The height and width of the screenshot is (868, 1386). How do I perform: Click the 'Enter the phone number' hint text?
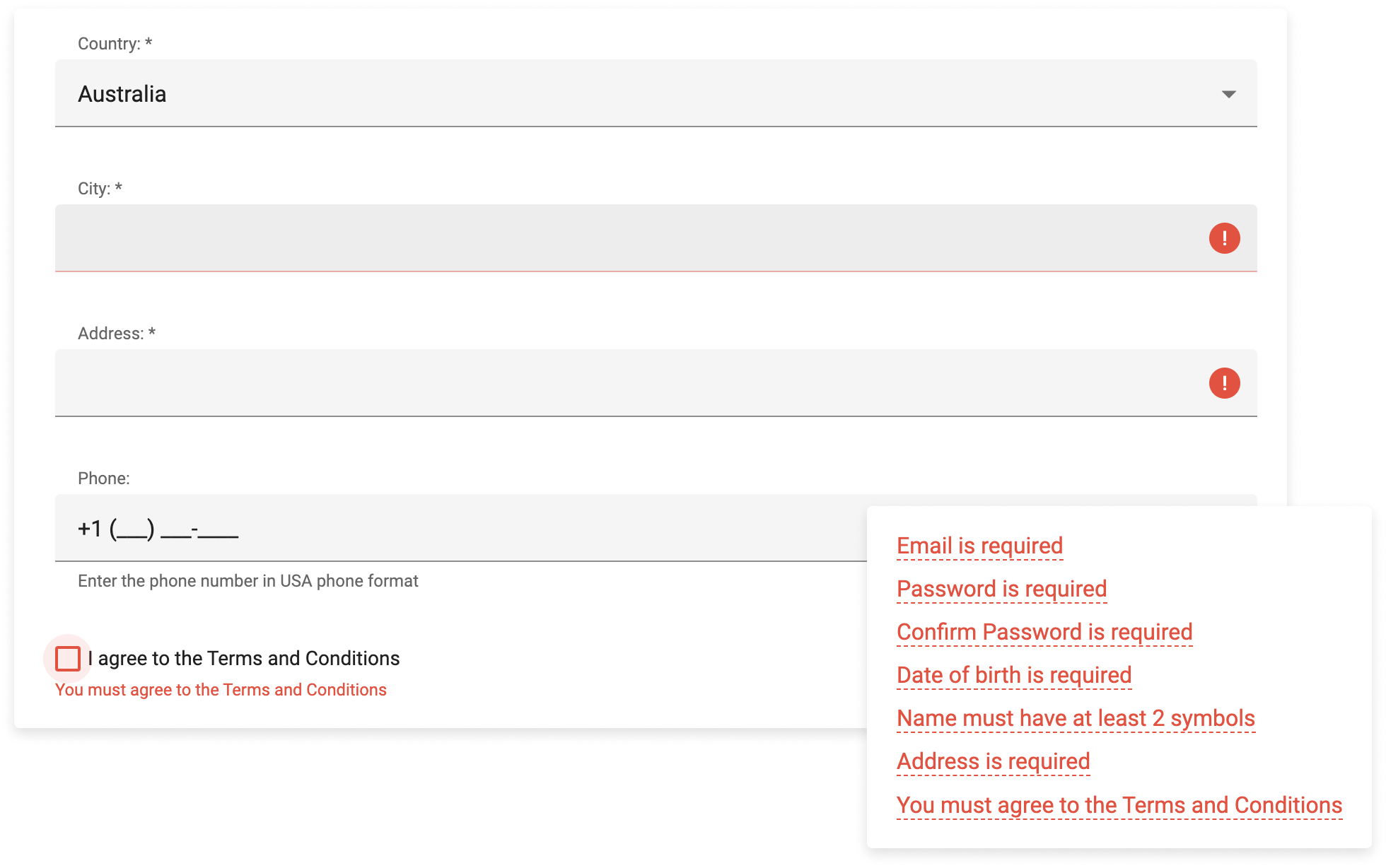coord(248,580)
